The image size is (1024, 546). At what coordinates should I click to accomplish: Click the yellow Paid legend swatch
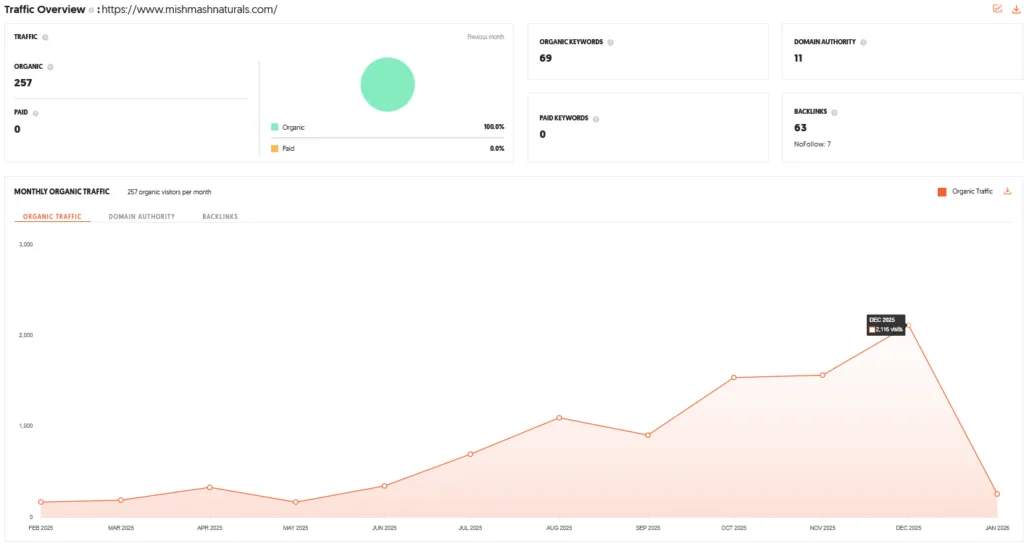point(274,148)
